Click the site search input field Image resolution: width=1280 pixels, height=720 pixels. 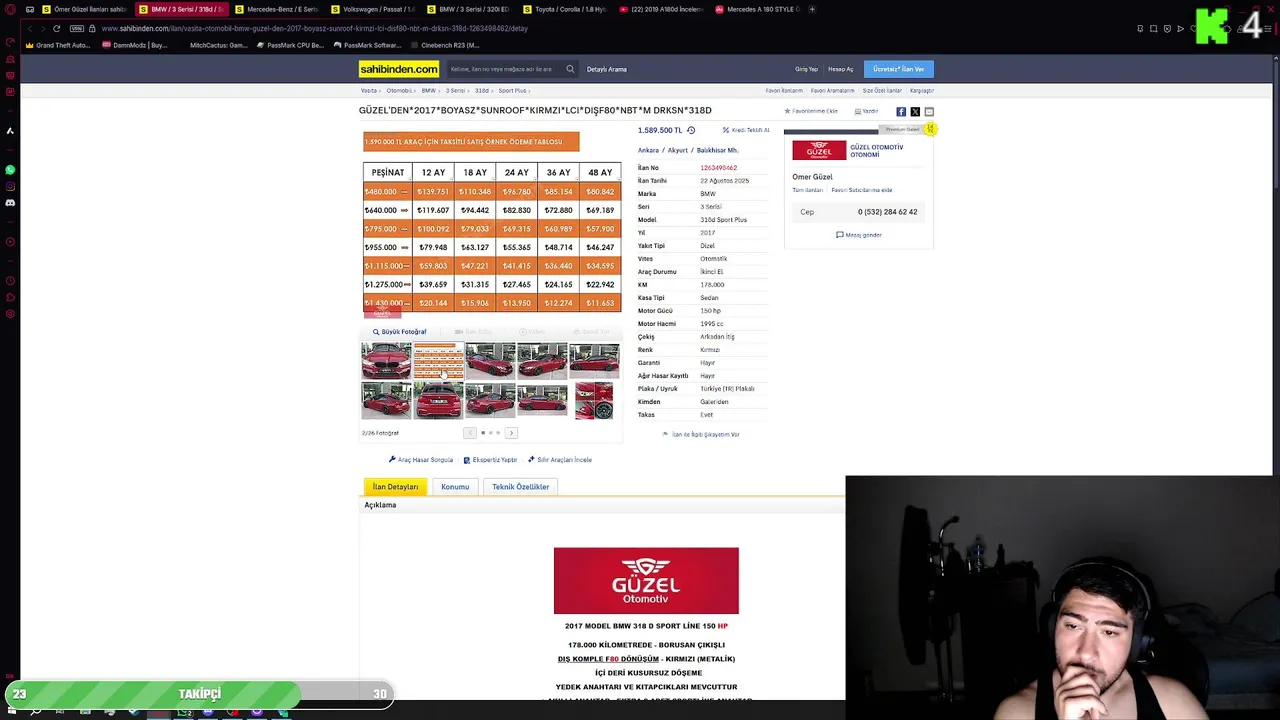tap(503, 69)
